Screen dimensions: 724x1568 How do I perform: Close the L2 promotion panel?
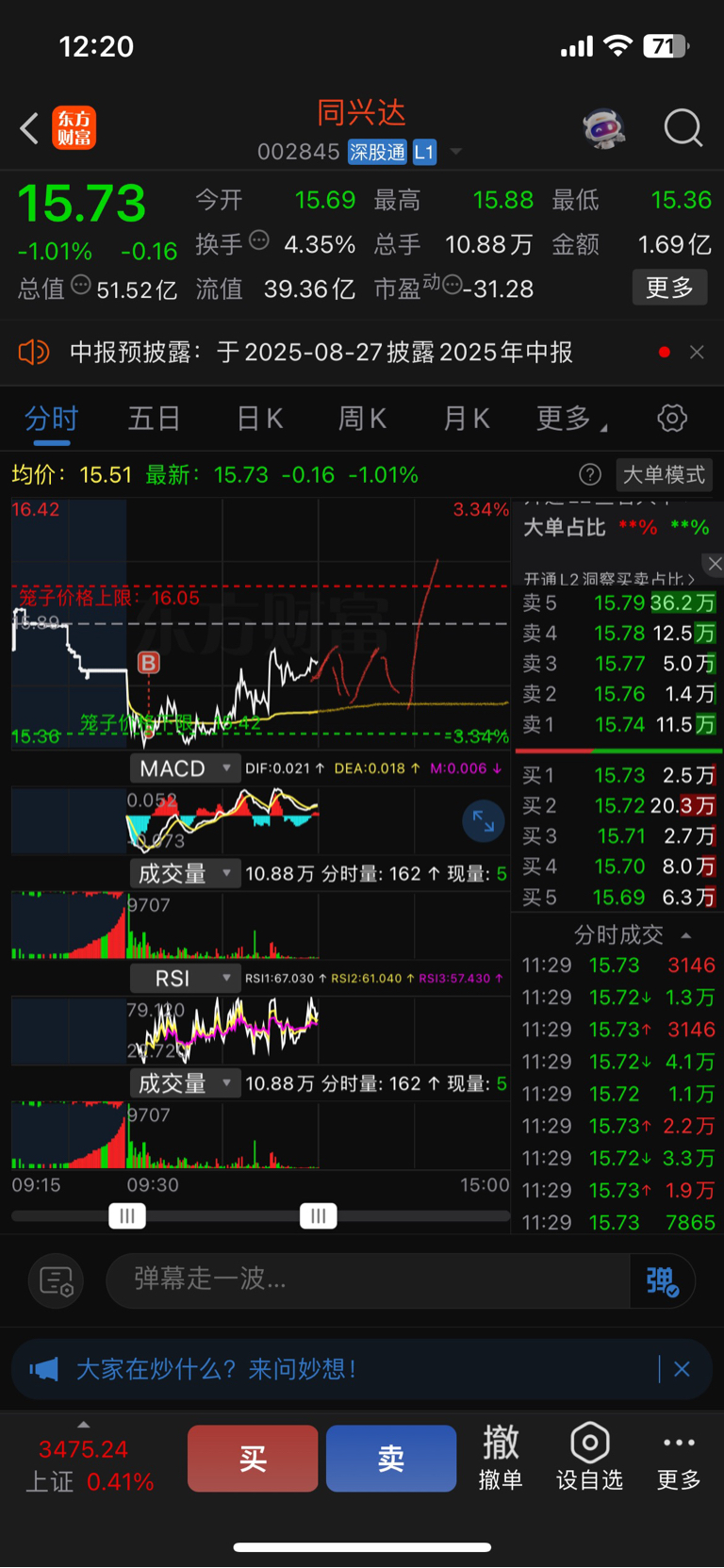click(715, 564)
